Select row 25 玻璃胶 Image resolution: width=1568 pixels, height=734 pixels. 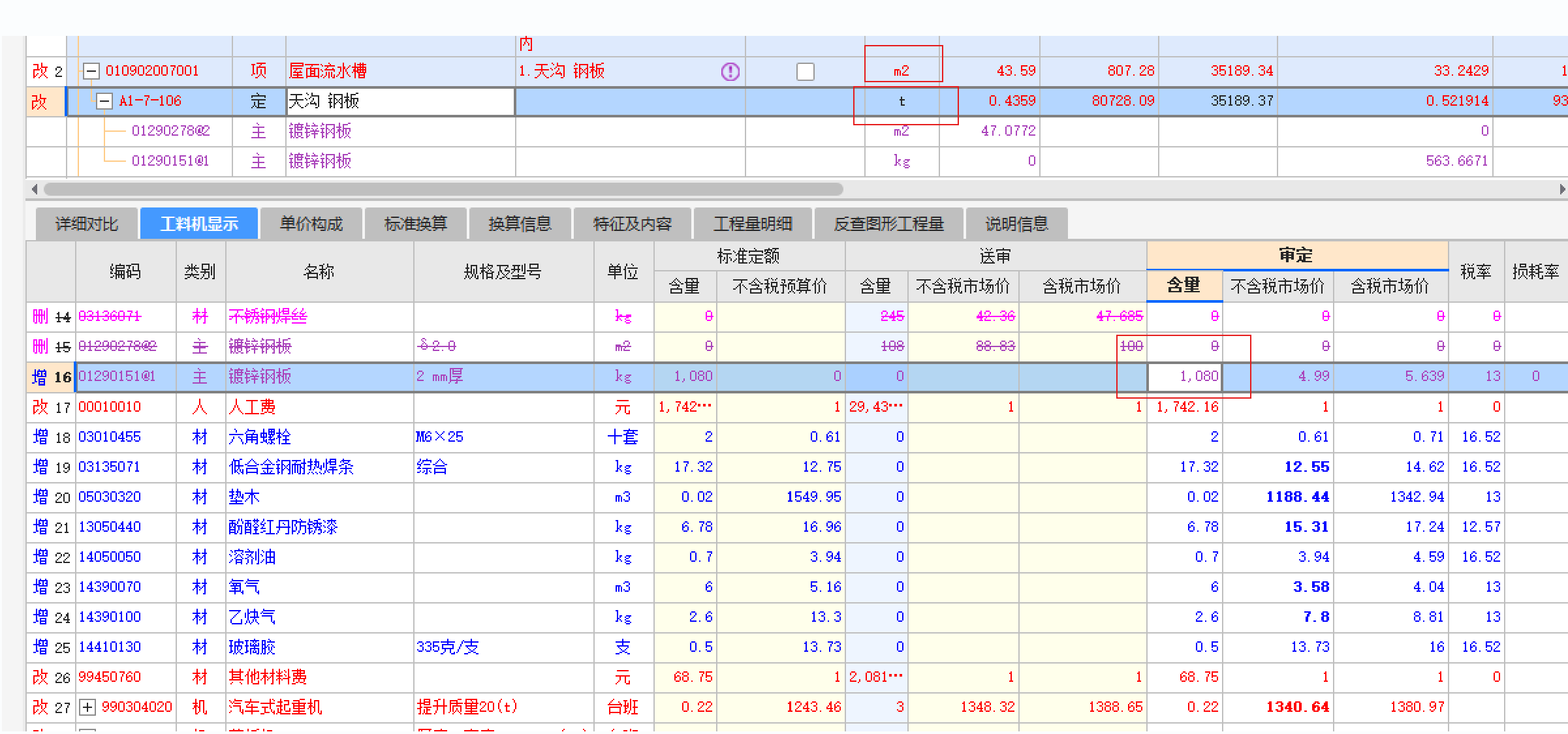(252, 647)
